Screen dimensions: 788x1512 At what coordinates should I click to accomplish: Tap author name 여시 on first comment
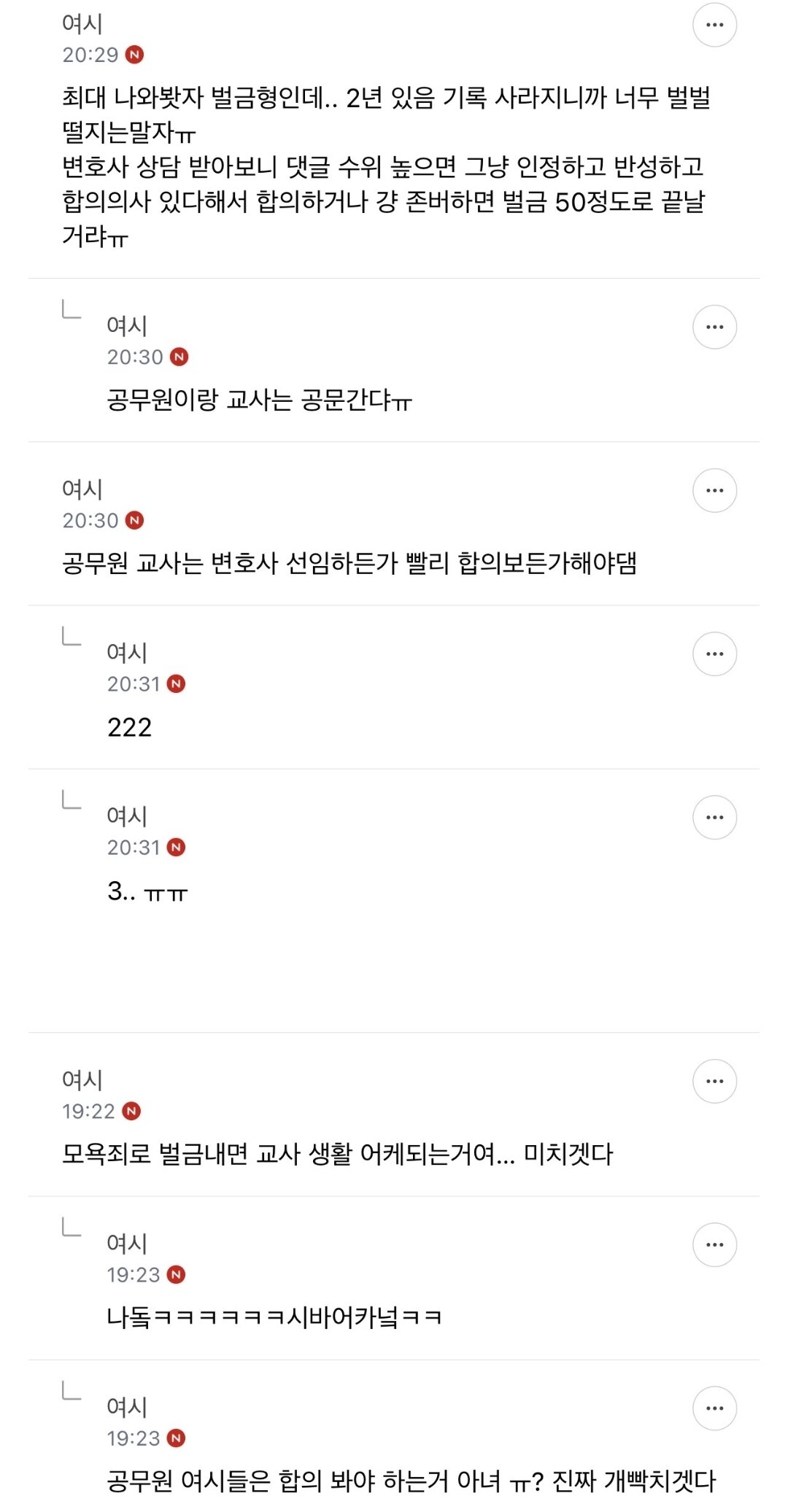point(82,23)
